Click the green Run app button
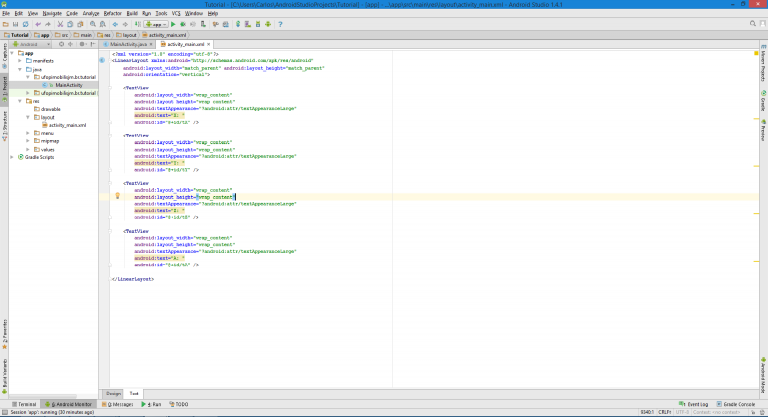 pos(172,24)
